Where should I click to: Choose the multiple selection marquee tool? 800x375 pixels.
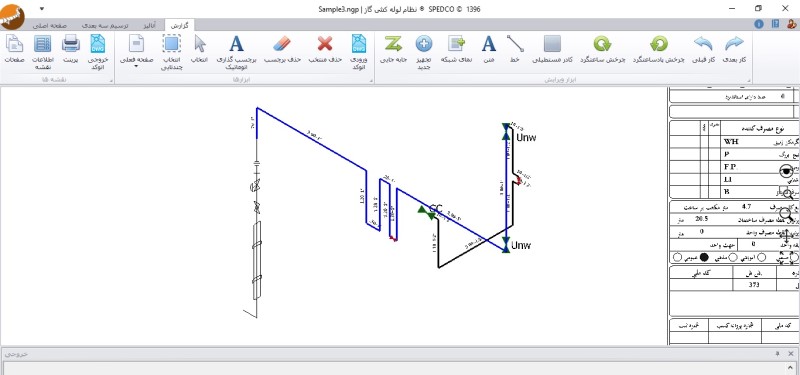point(172,44)
